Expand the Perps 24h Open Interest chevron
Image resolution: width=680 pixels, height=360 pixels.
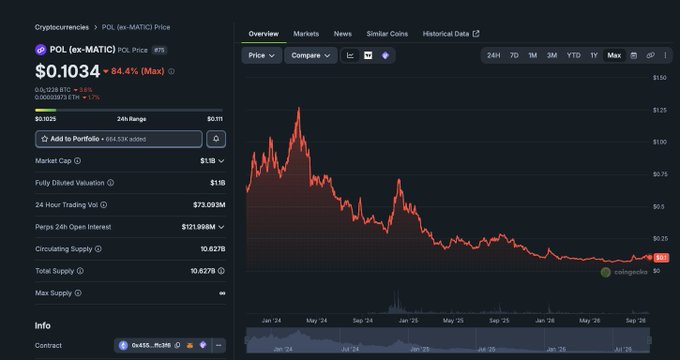pos(222,227)
